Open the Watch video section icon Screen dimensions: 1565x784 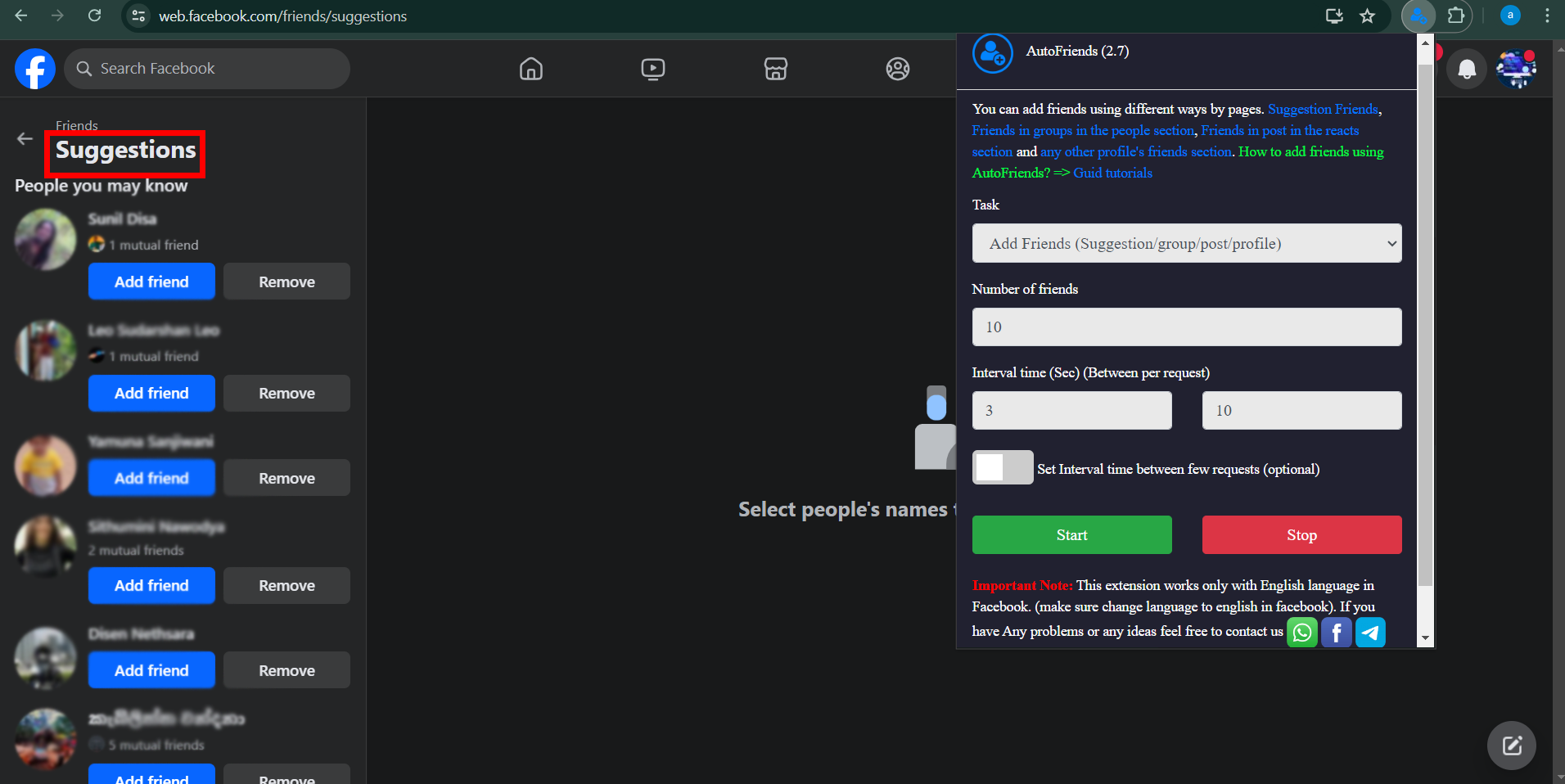click(x=652, y=69)
